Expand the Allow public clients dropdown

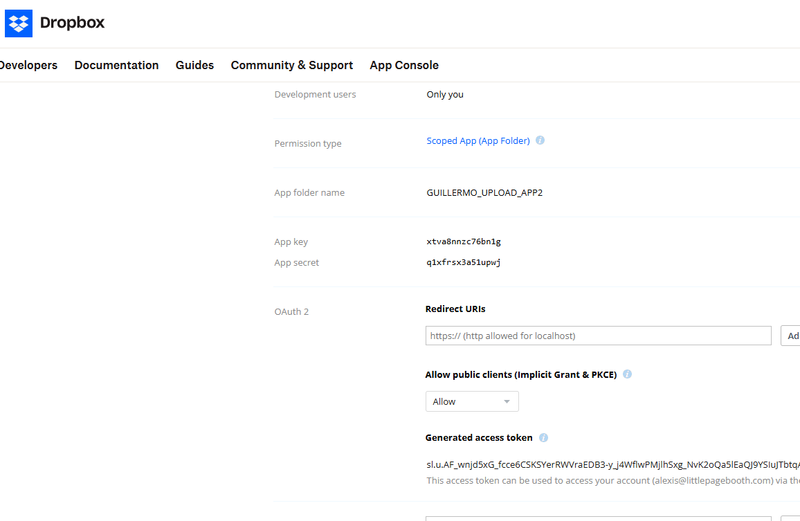472,402
